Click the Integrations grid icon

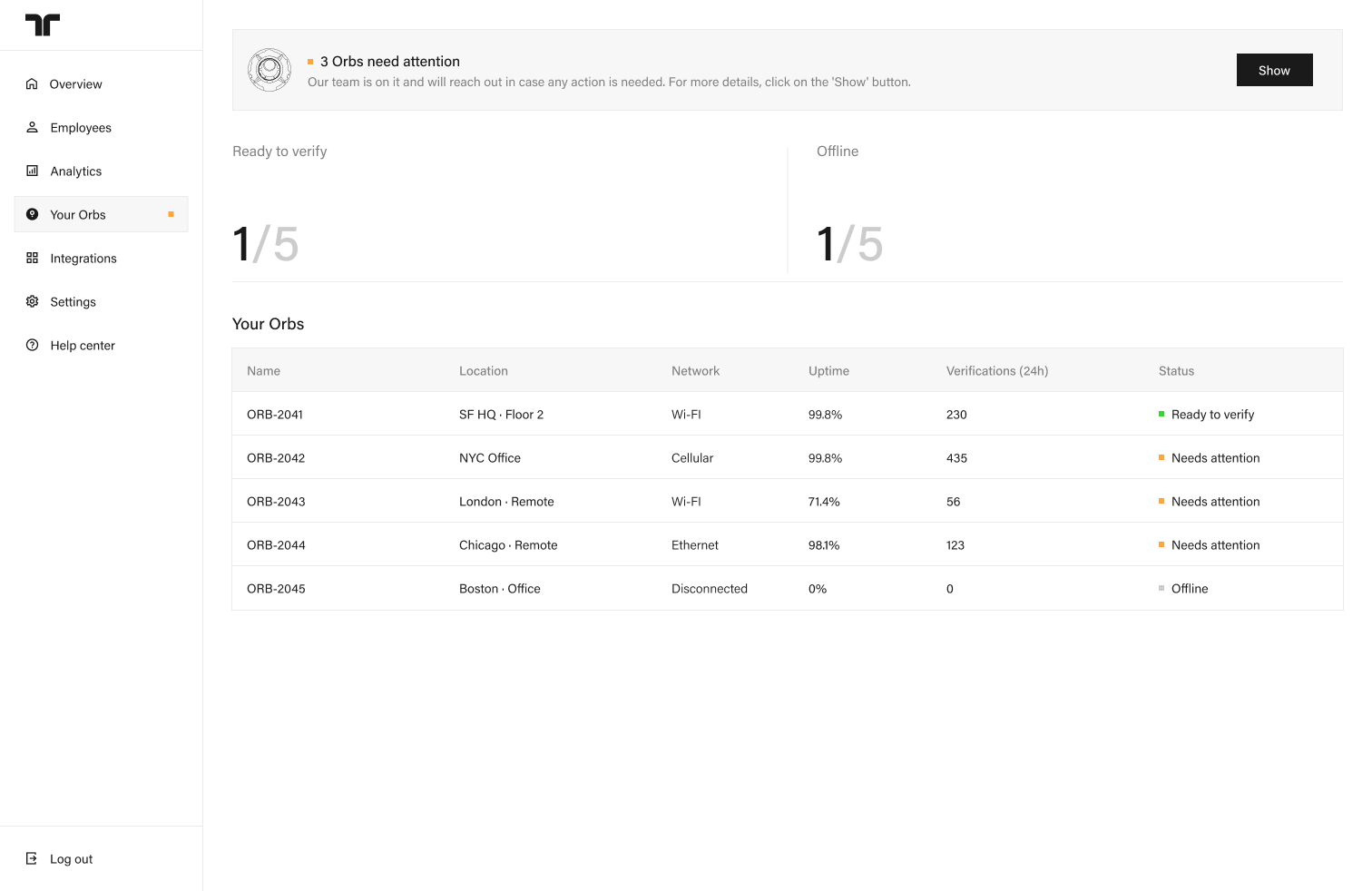[32, 258]
